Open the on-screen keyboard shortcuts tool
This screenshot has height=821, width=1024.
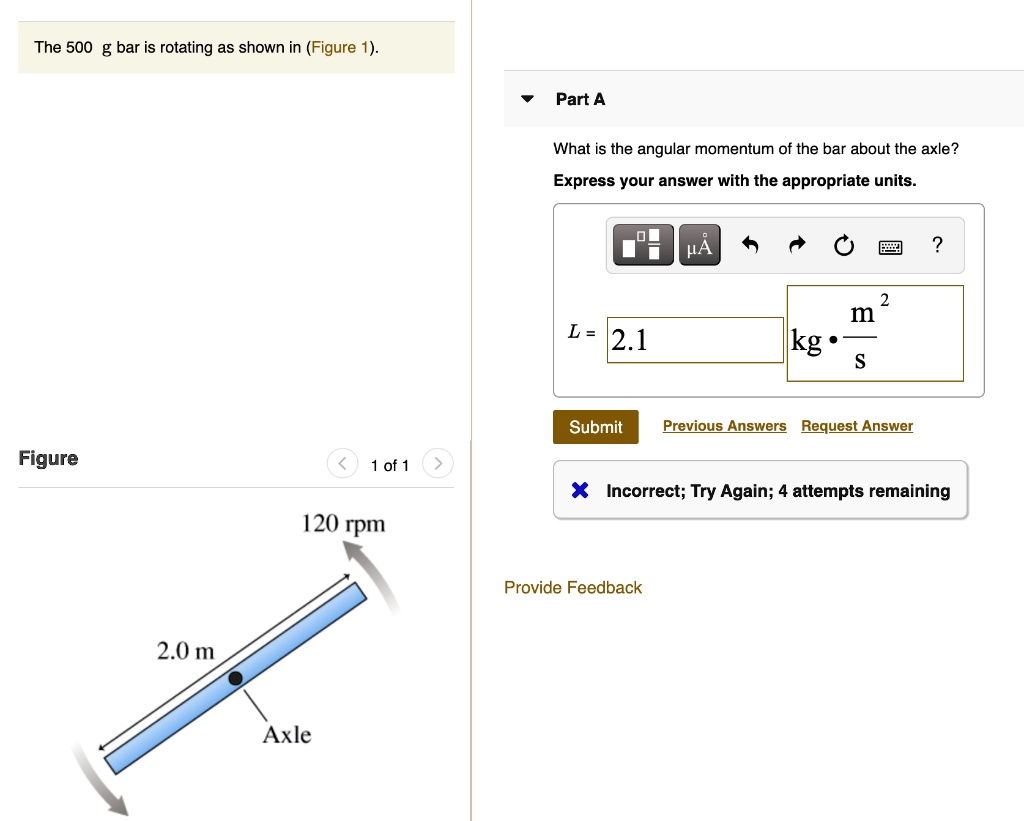pyautogui.click(x=890, y=246)
